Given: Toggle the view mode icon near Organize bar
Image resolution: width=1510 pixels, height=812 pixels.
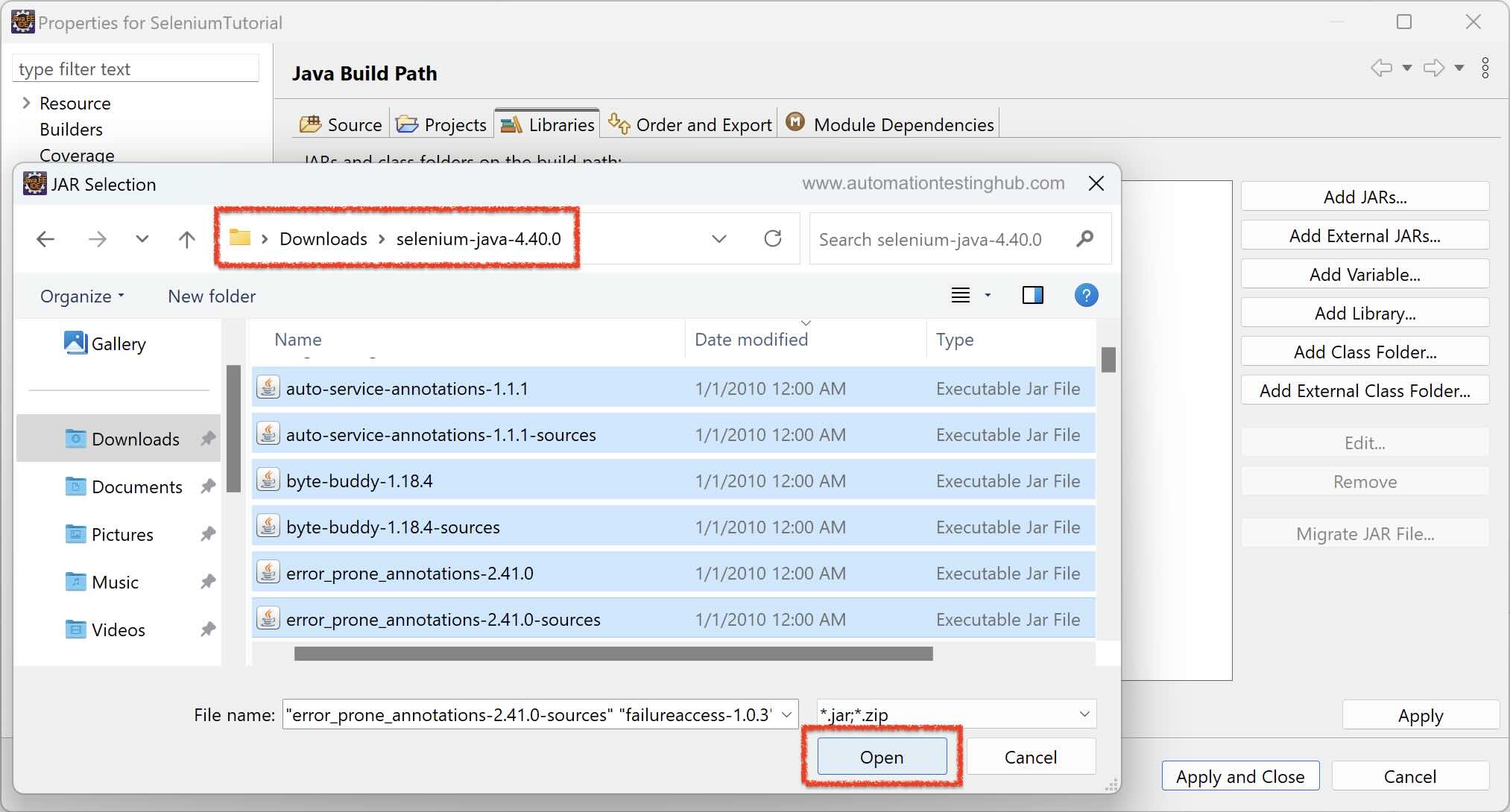Looking at the screenshot, I should [x=961, y=295].
